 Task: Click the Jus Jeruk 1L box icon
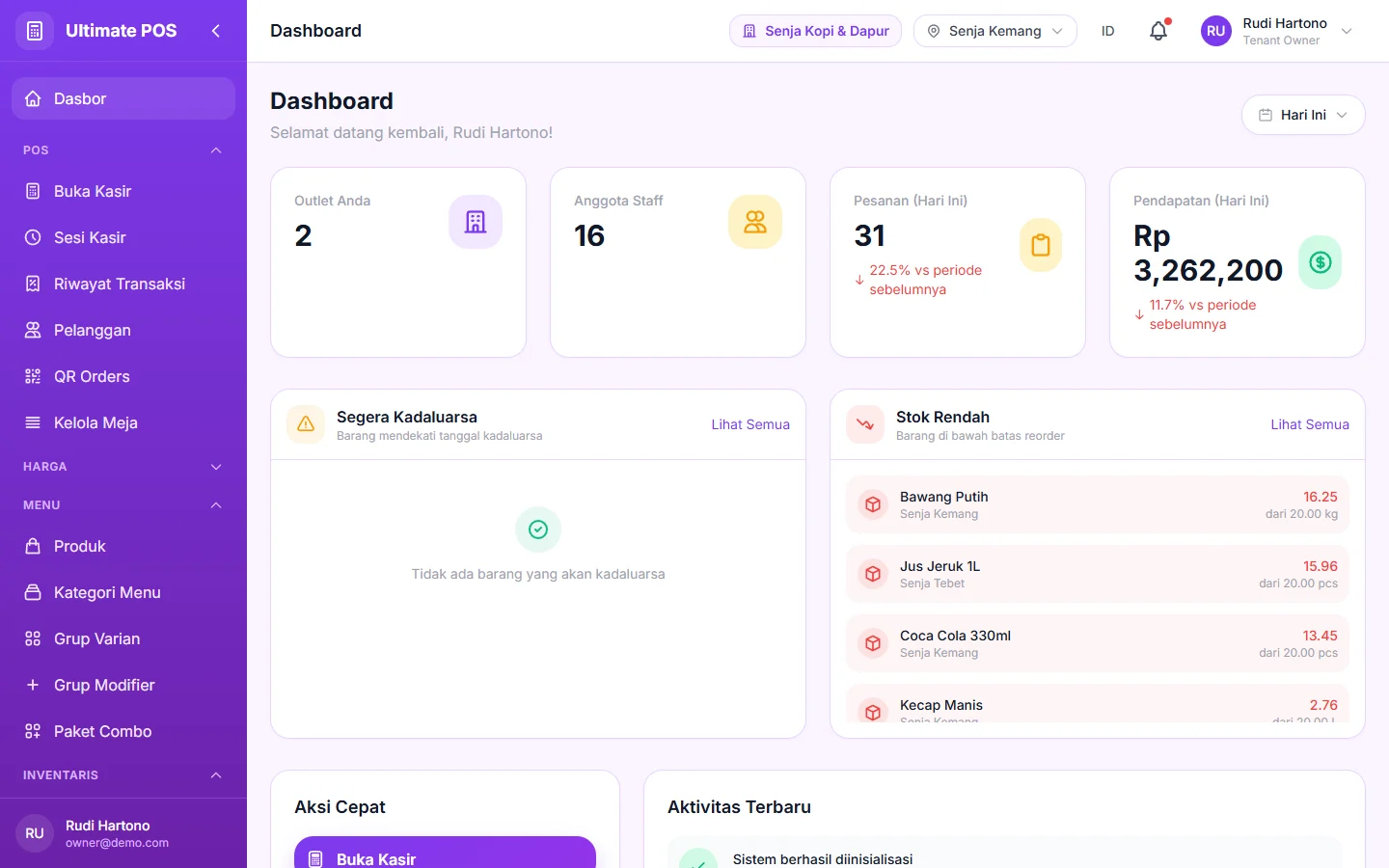(x=873, y=574)
